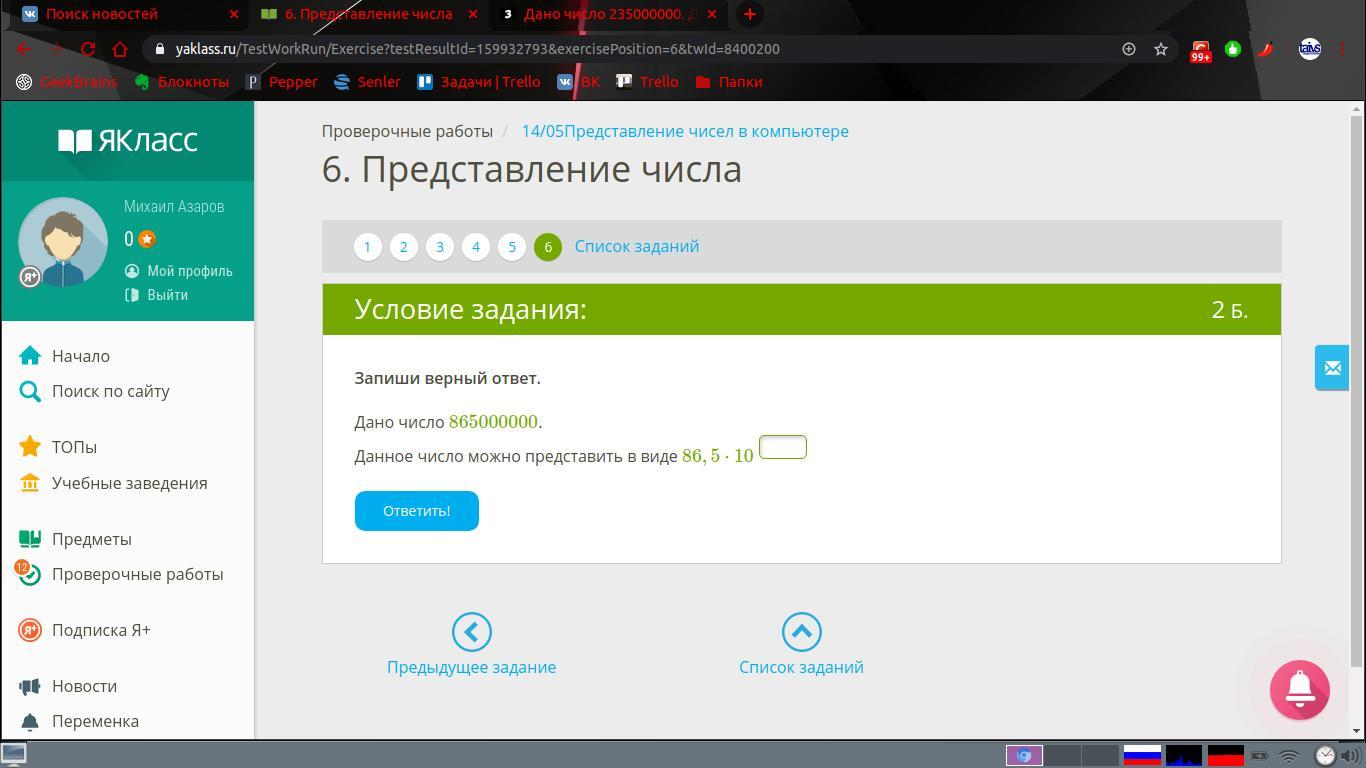This screenshot has height=768, width=1366.
Task: Click the workspace pager in the taskbar
Action: 1062,755
